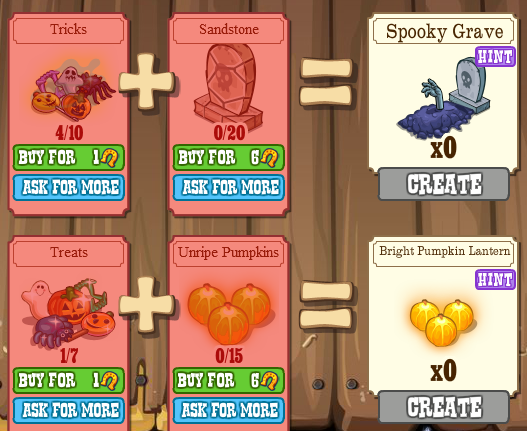The height and width of the screenshot is (431, 527).
Task: Create the Bright Pumpkin Lantern
Action: coord(444,407)
